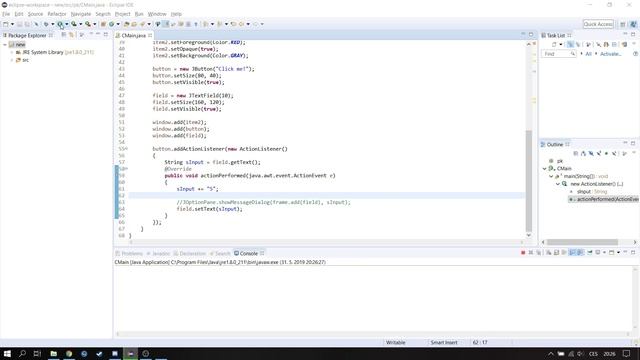This screenshot has width=640, height=360.
Task: Open the Run button dropdown arrow
Action: coord(67,24)
